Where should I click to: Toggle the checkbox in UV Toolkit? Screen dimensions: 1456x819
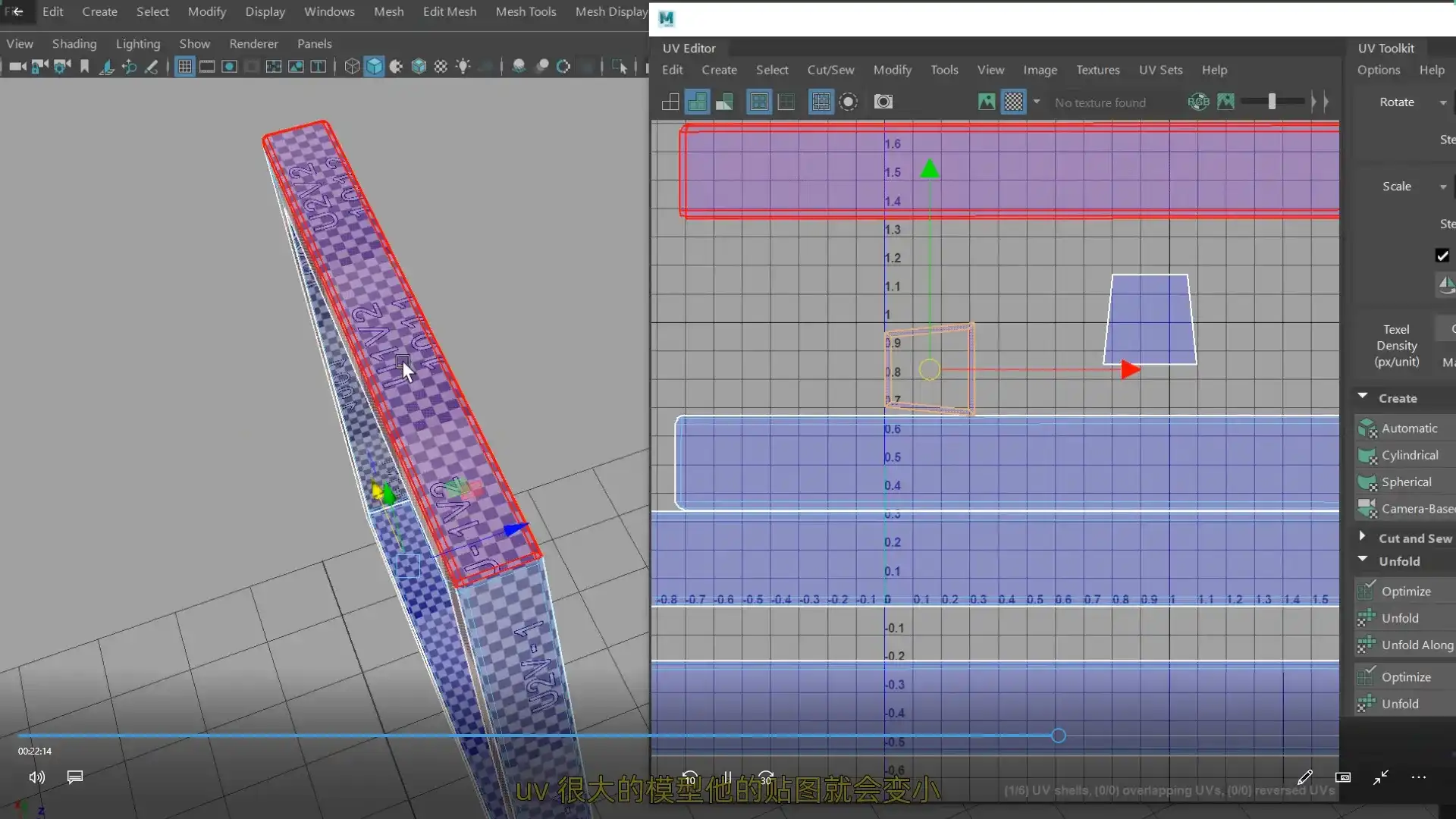coord(1442,256)
